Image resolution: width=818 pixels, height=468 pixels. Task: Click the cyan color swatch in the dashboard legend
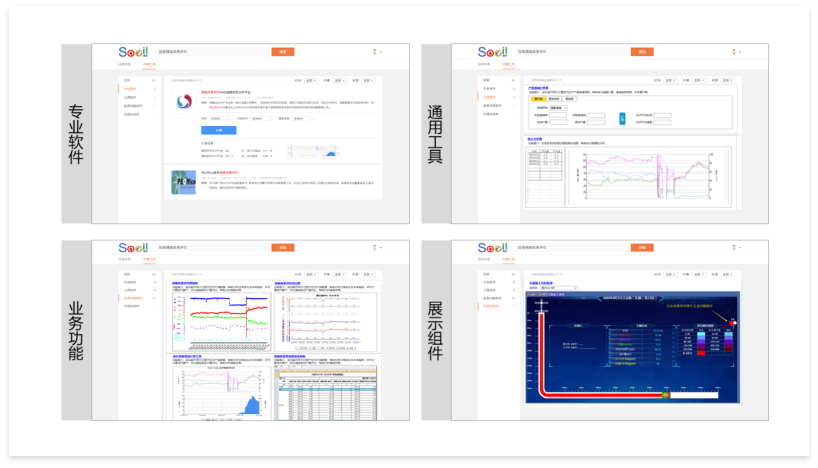[701, 334]
